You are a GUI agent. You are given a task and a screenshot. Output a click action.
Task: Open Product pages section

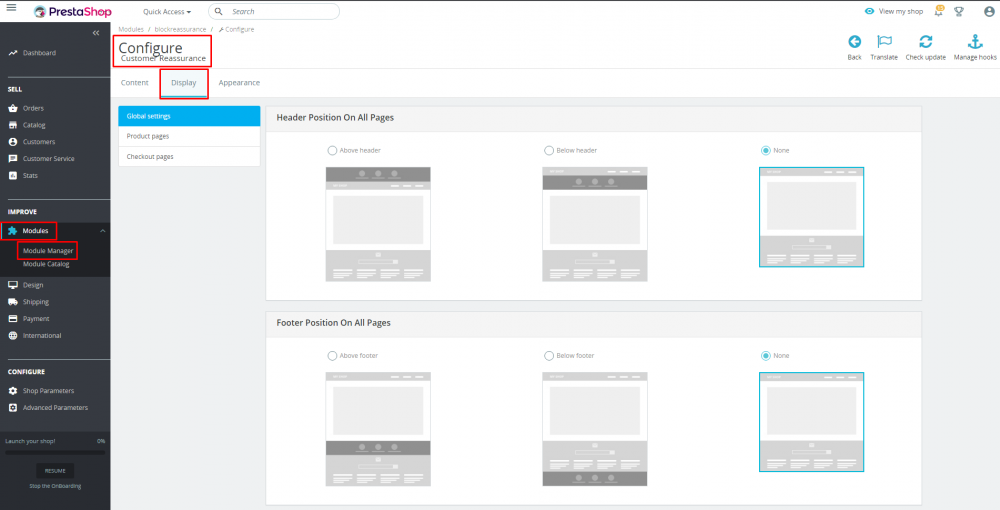coord(189,136)
